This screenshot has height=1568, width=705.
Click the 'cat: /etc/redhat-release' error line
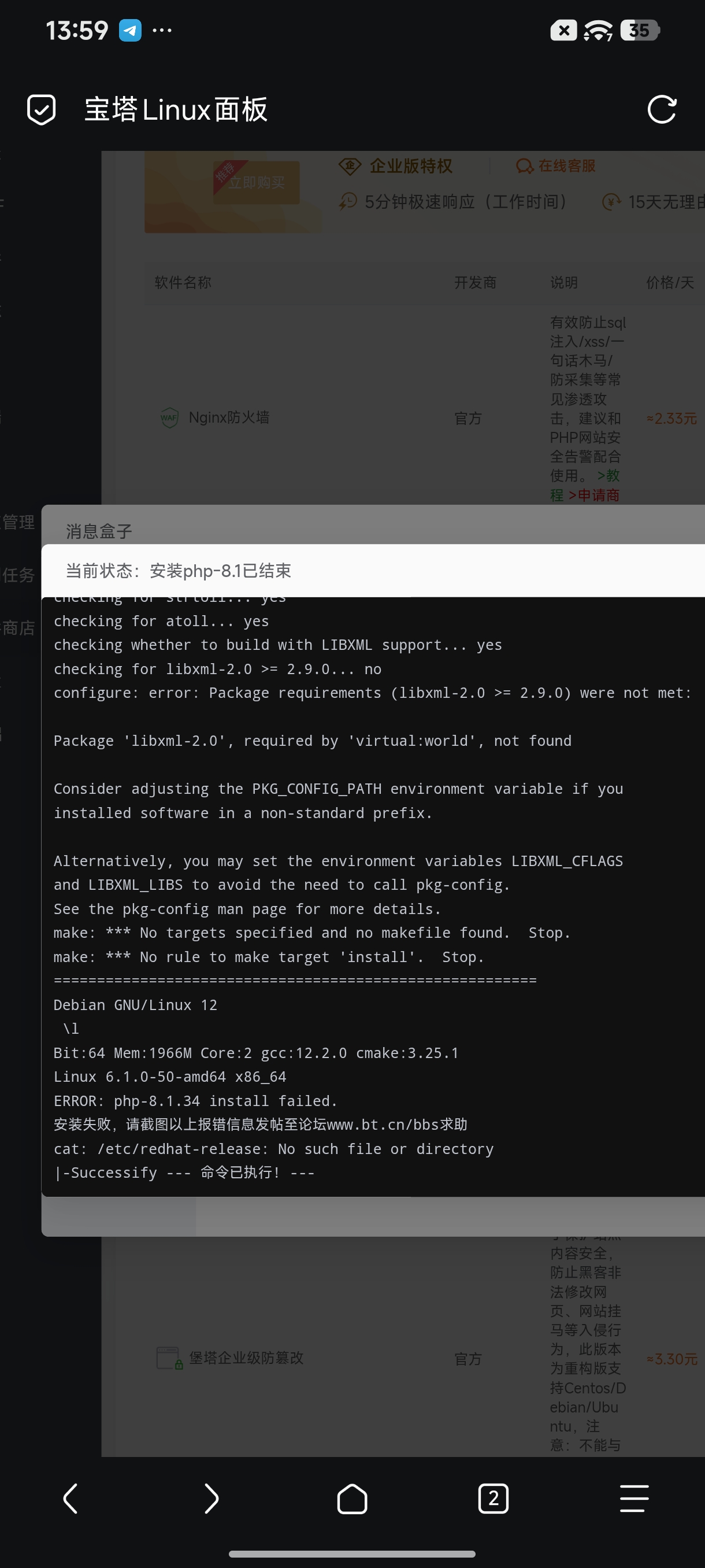click(x=273, y=1149)
